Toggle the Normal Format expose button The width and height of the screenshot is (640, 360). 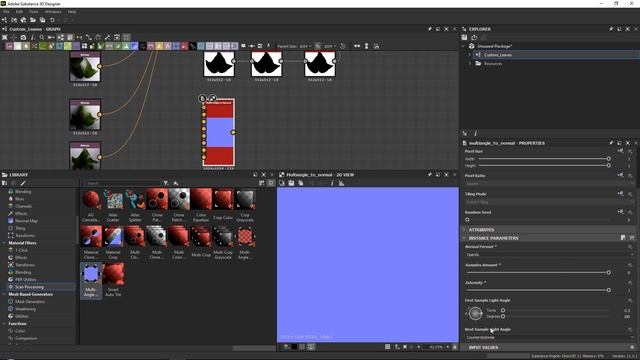coord(630,247)
